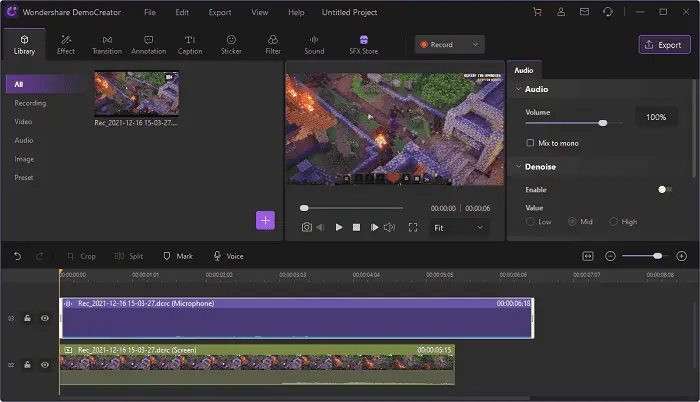
Task: Select Mid denoise value
Action: coord(572,222)
